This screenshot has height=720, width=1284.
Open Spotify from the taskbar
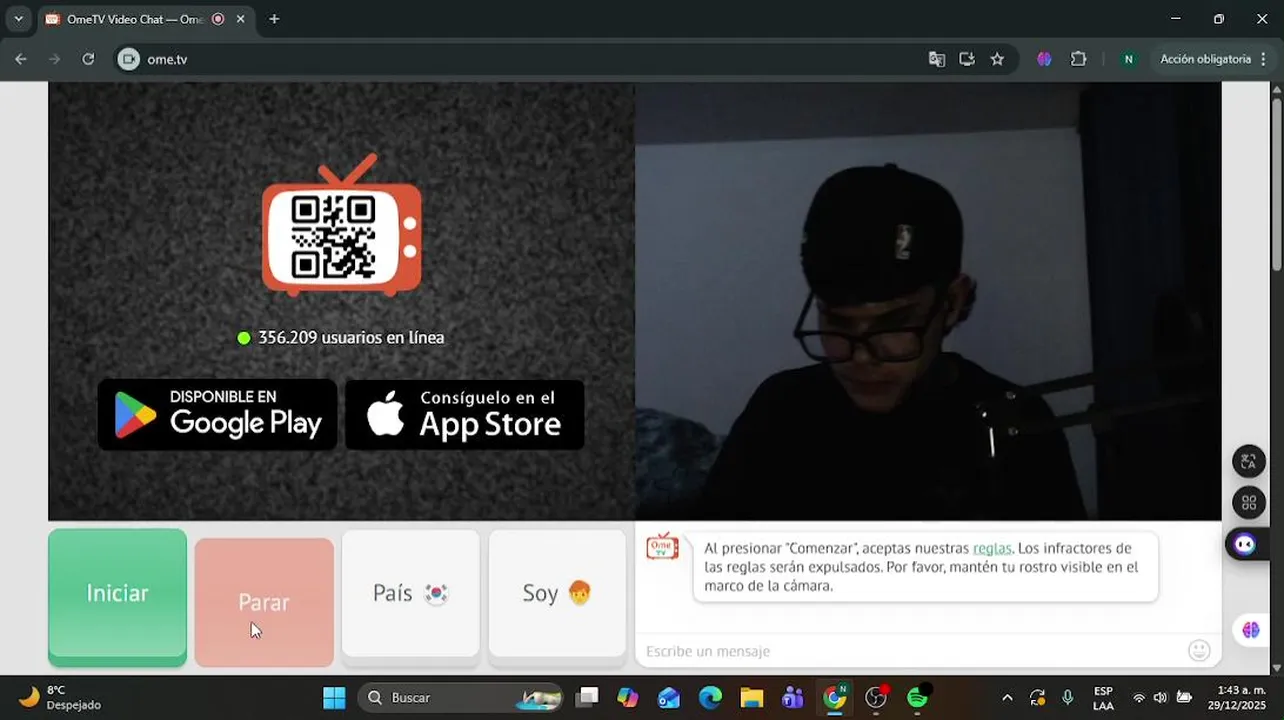(x=918, y=697)
